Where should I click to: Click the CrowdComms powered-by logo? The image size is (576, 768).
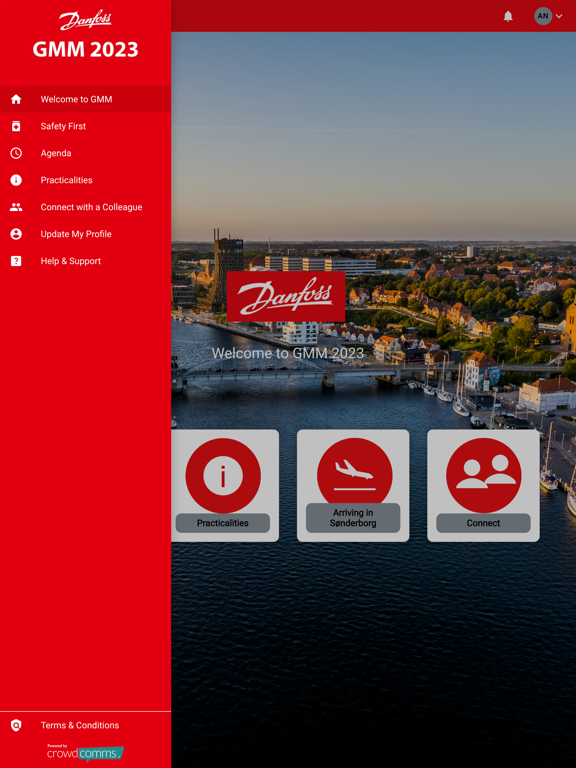tap(85, 753)
